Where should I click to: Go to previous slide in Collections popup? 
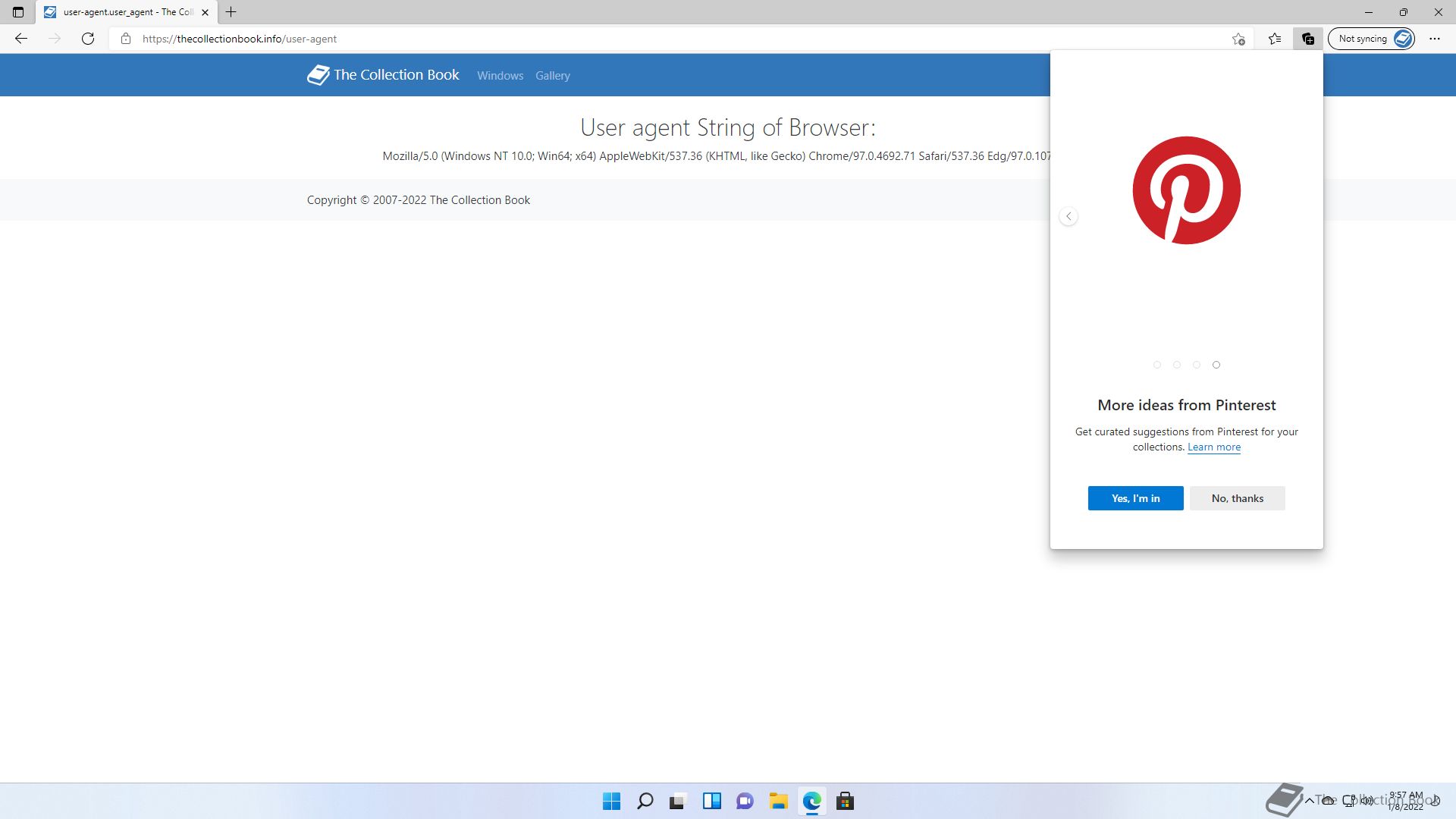1068,217
